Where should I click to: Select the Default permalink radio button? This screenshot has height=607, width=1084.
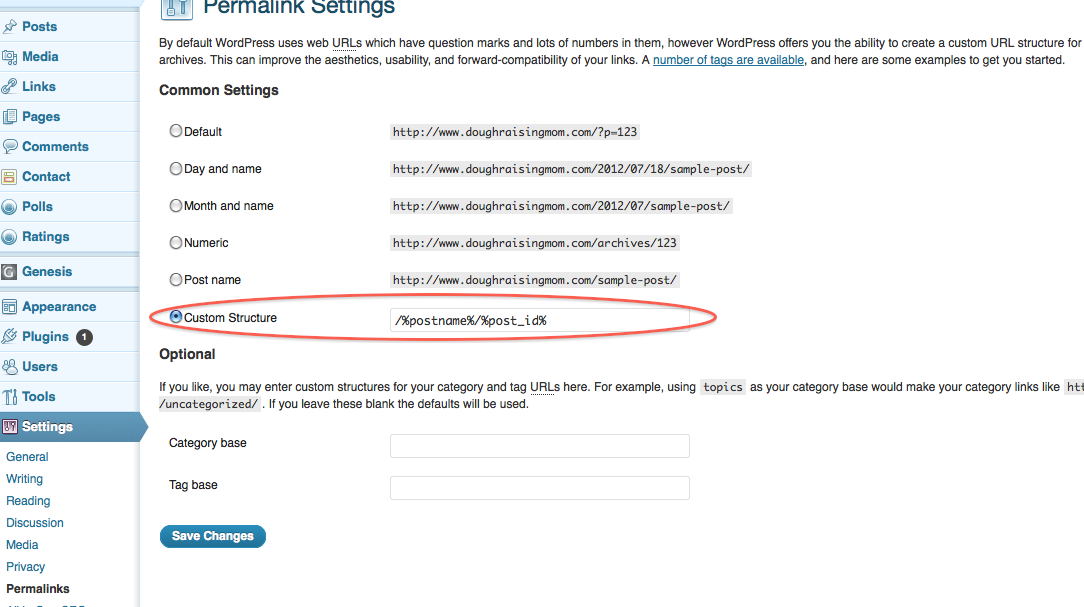click(176, 131)
